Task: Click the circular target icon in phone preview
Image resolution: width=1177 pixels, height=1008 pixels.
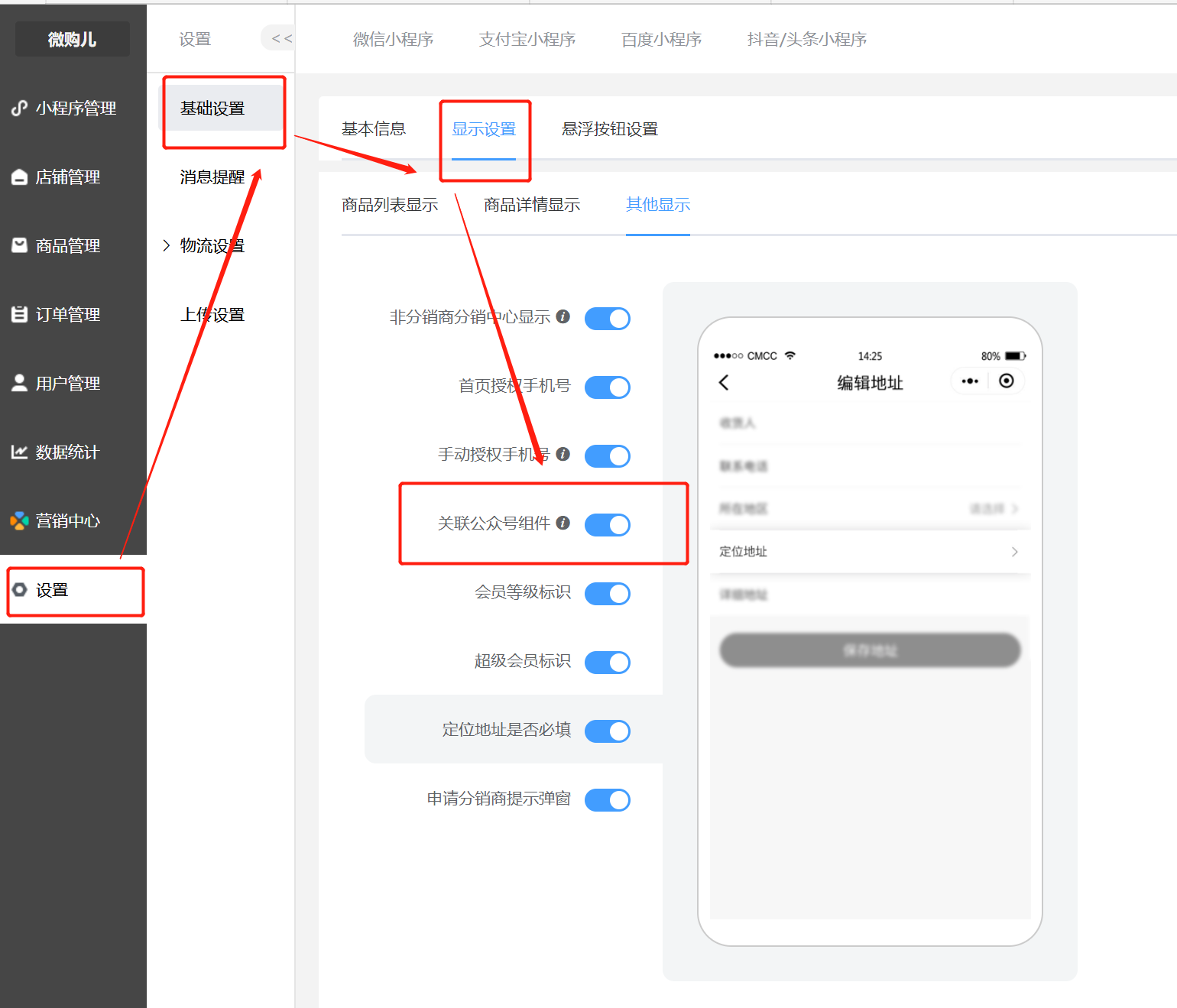Action: [1007, 381]
